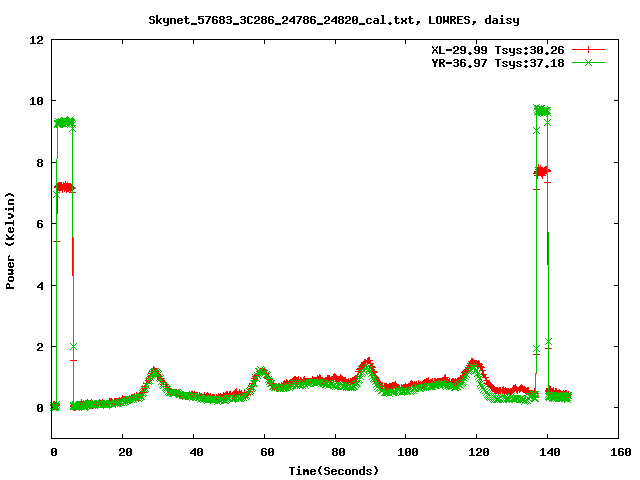
Task: Click the red calibration plateau near 7.7 K at end
Action: pos(542,171)
